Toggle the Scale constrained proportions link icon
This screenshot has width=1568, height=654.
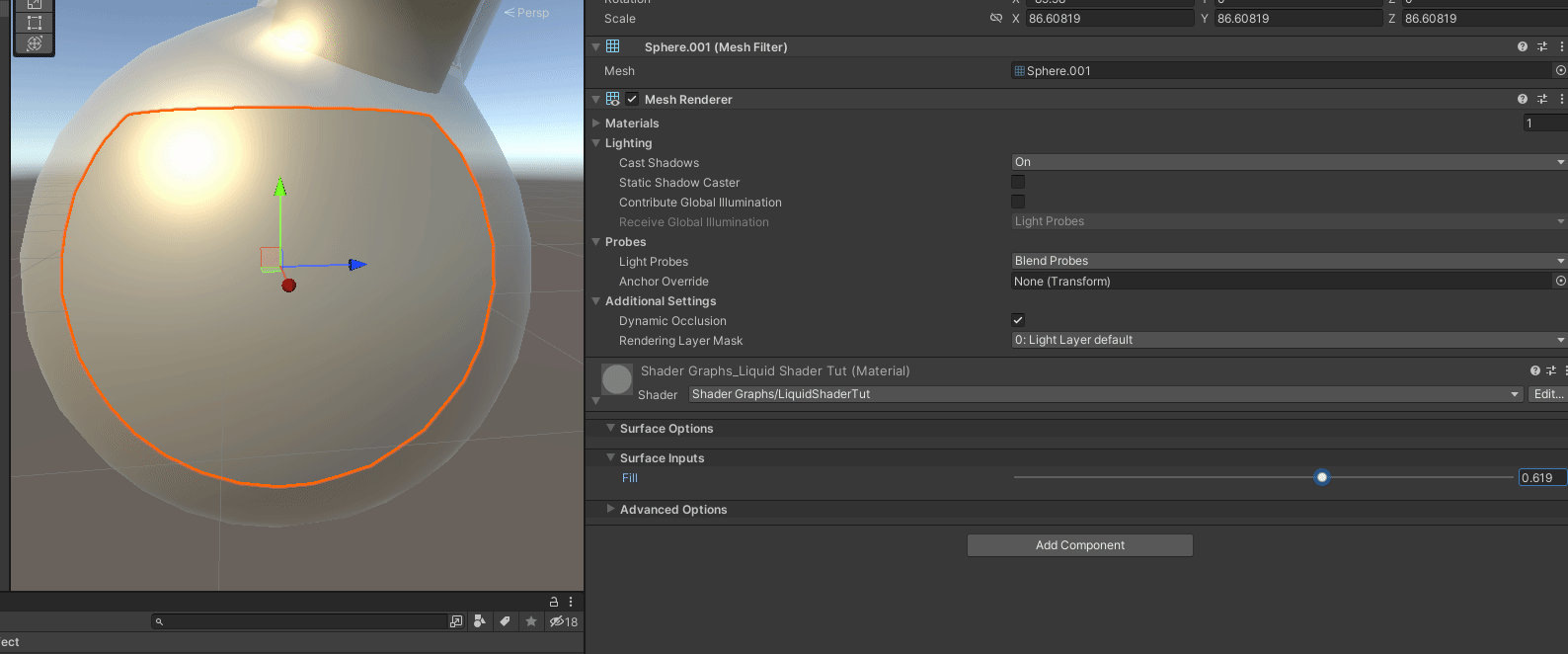pyautogui.click(x=996, y=19)
